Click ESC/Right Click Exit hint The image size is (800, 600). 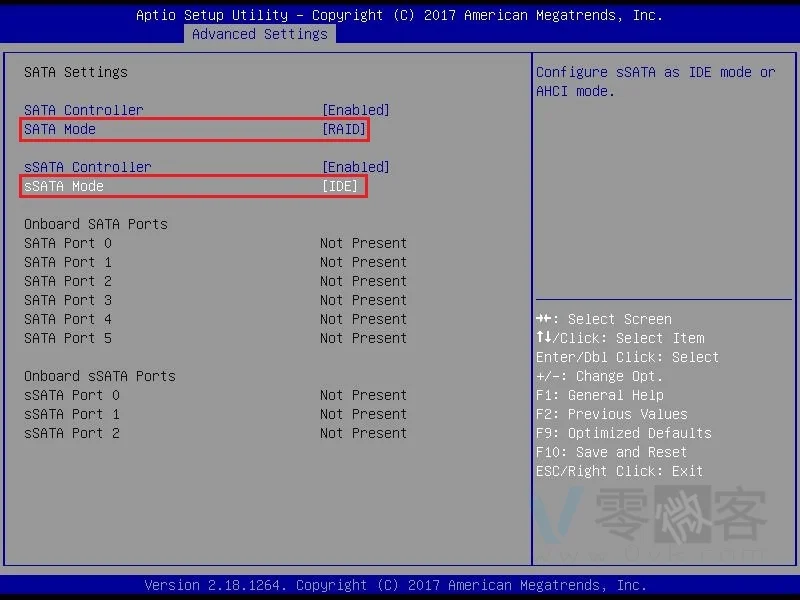[x=620, y=471]
